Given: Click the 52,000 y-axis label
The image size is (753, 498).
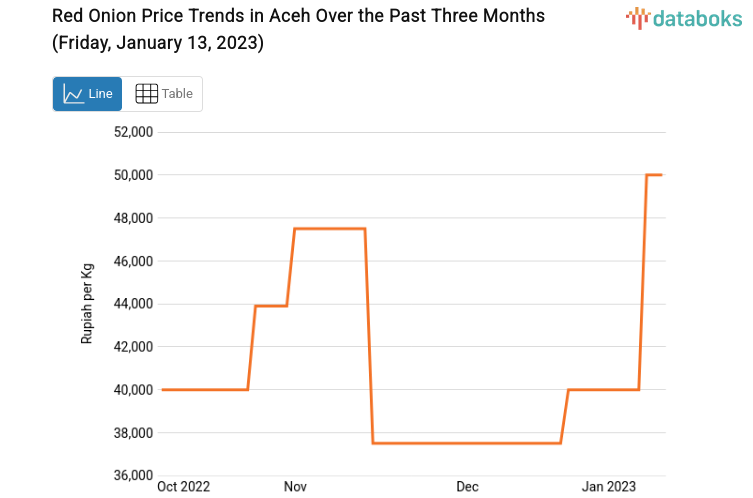Looking at the screenshot, I should coord(131,132).
